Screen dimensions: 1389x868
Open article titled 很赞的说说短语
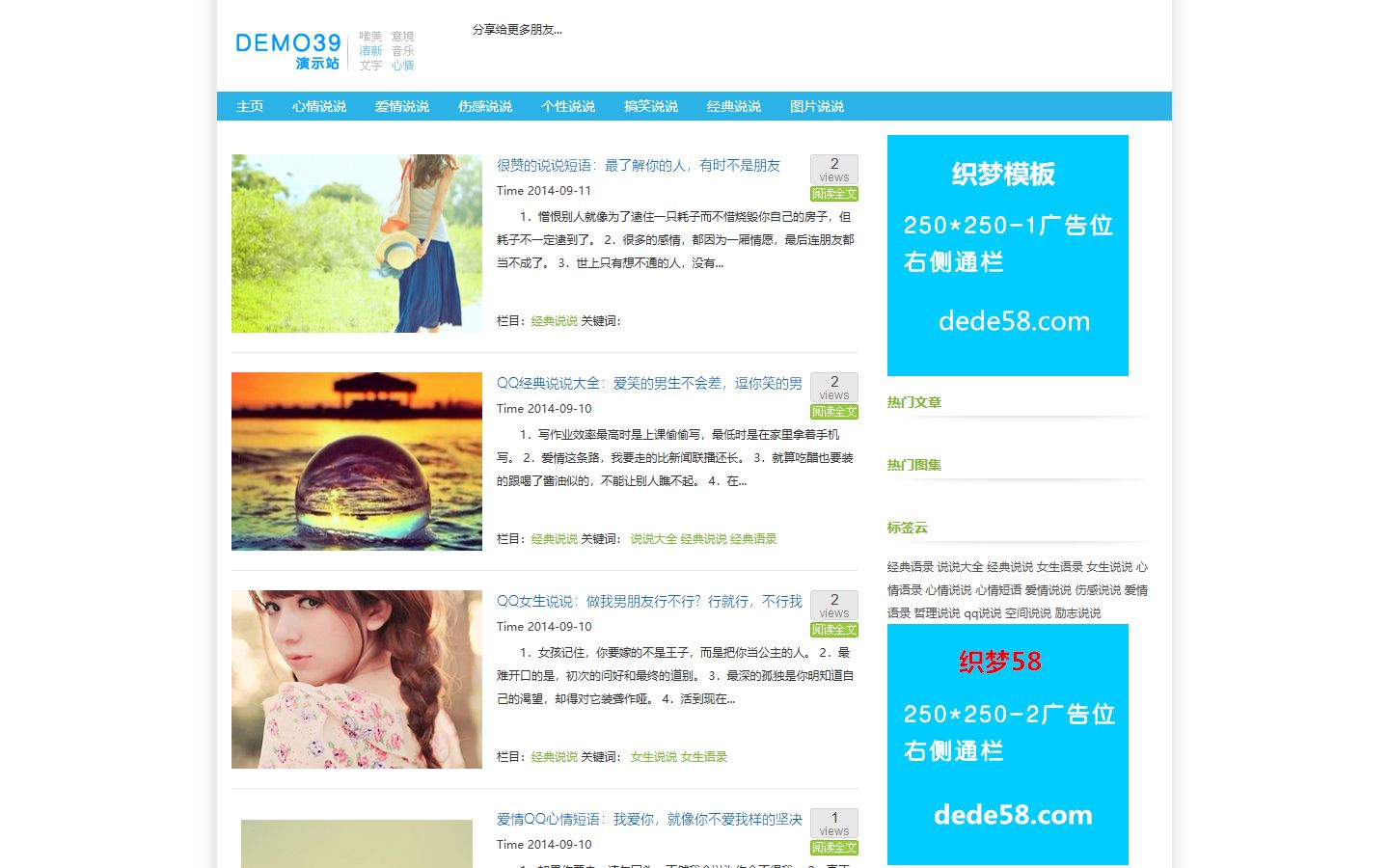[x=639, y=166]
